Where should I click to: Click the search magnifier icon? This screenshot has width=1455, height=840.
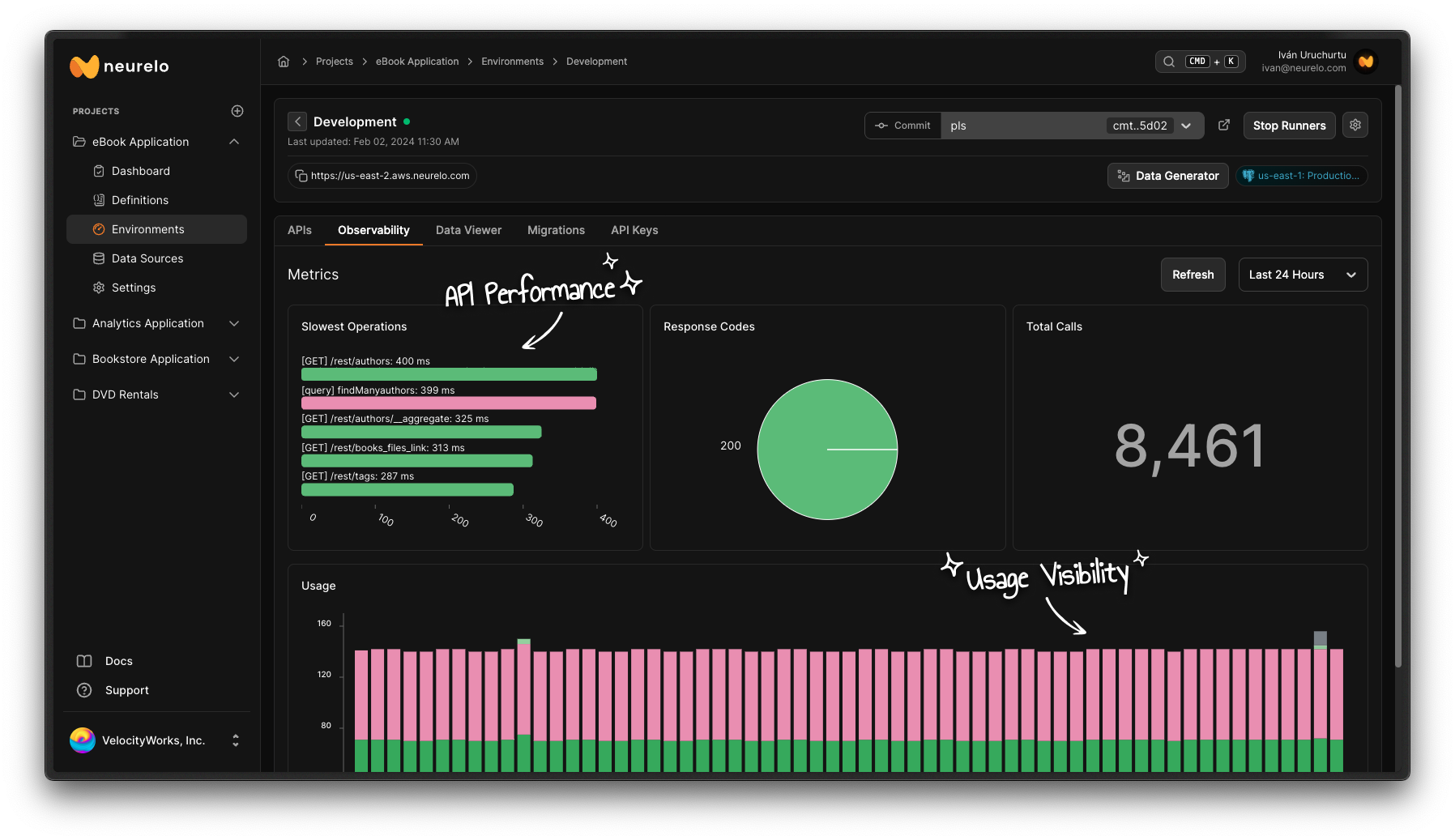click(x=1169, y=62)
